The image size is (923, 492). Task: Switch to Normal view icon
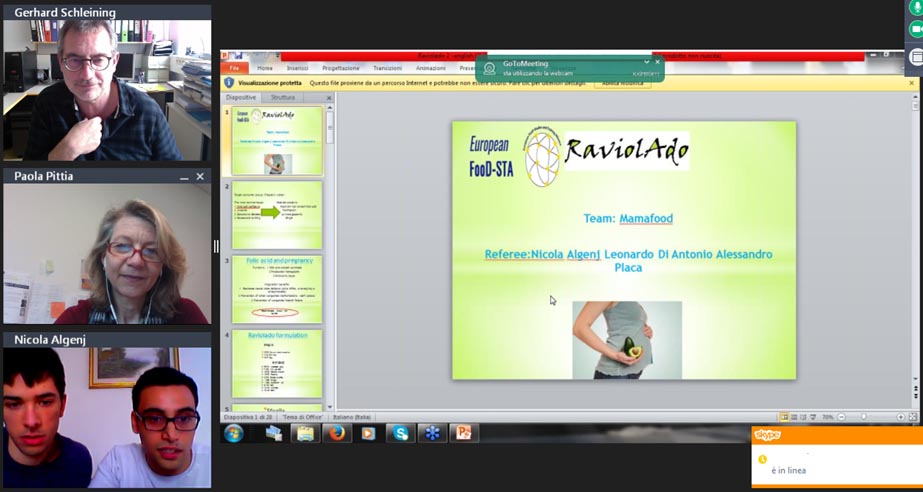coord(784,417)
